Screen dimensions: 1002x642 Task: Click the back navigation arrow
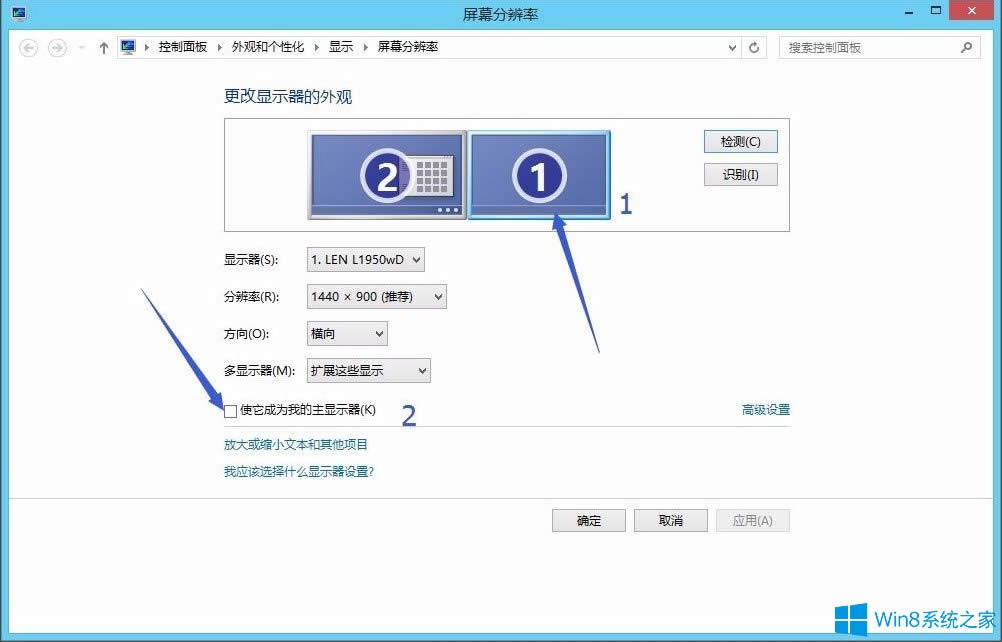click(28, 47)
